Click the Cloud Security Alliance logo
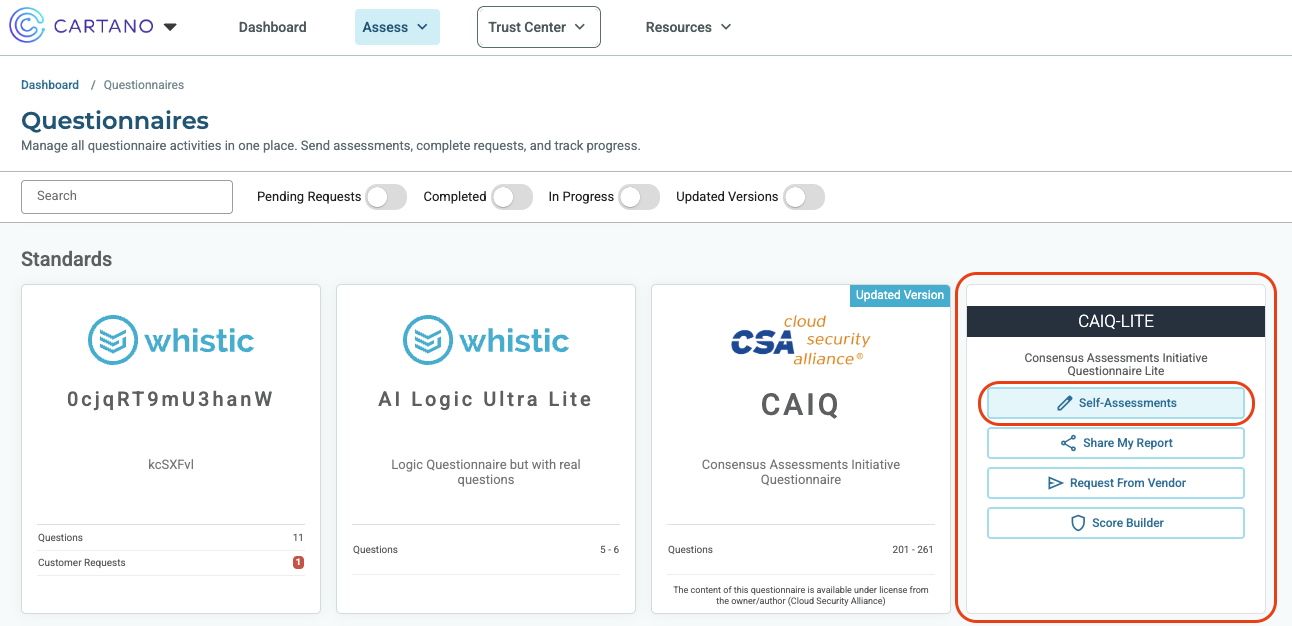This screenshot has height=626, width=1292. (x=801, y=340)
